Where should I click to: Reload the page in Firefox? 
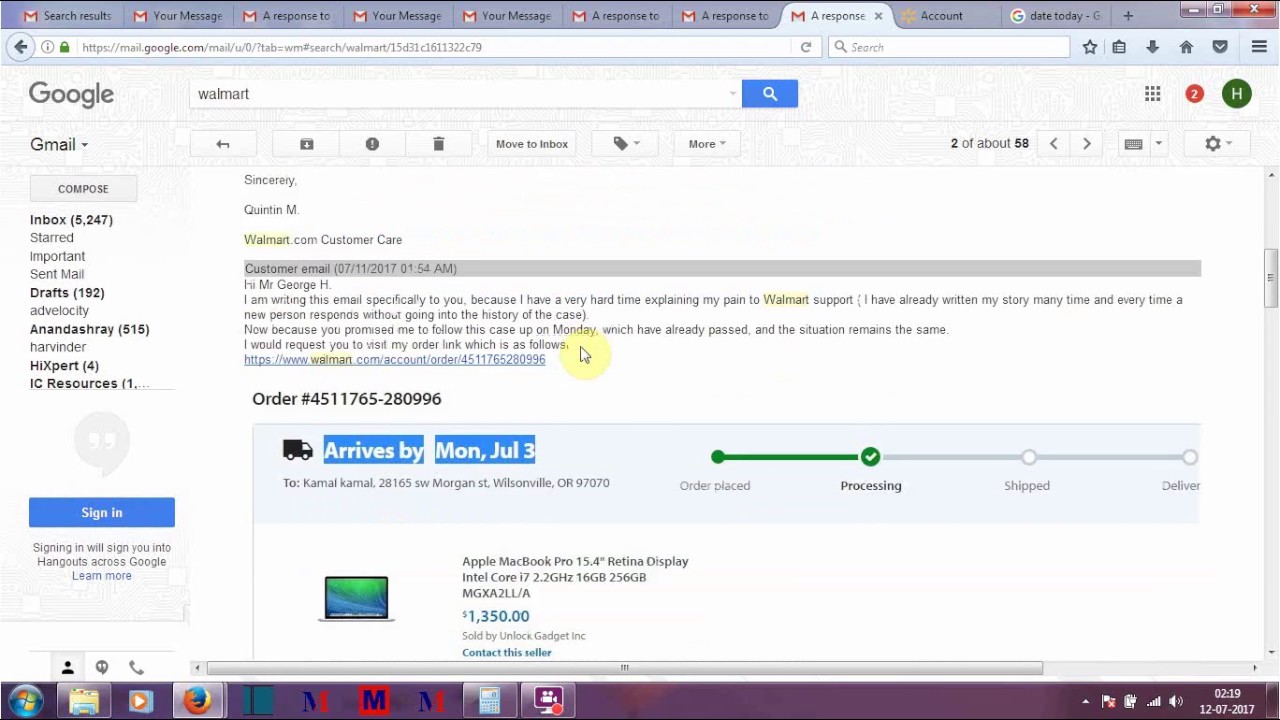click(x=805, y=47)
